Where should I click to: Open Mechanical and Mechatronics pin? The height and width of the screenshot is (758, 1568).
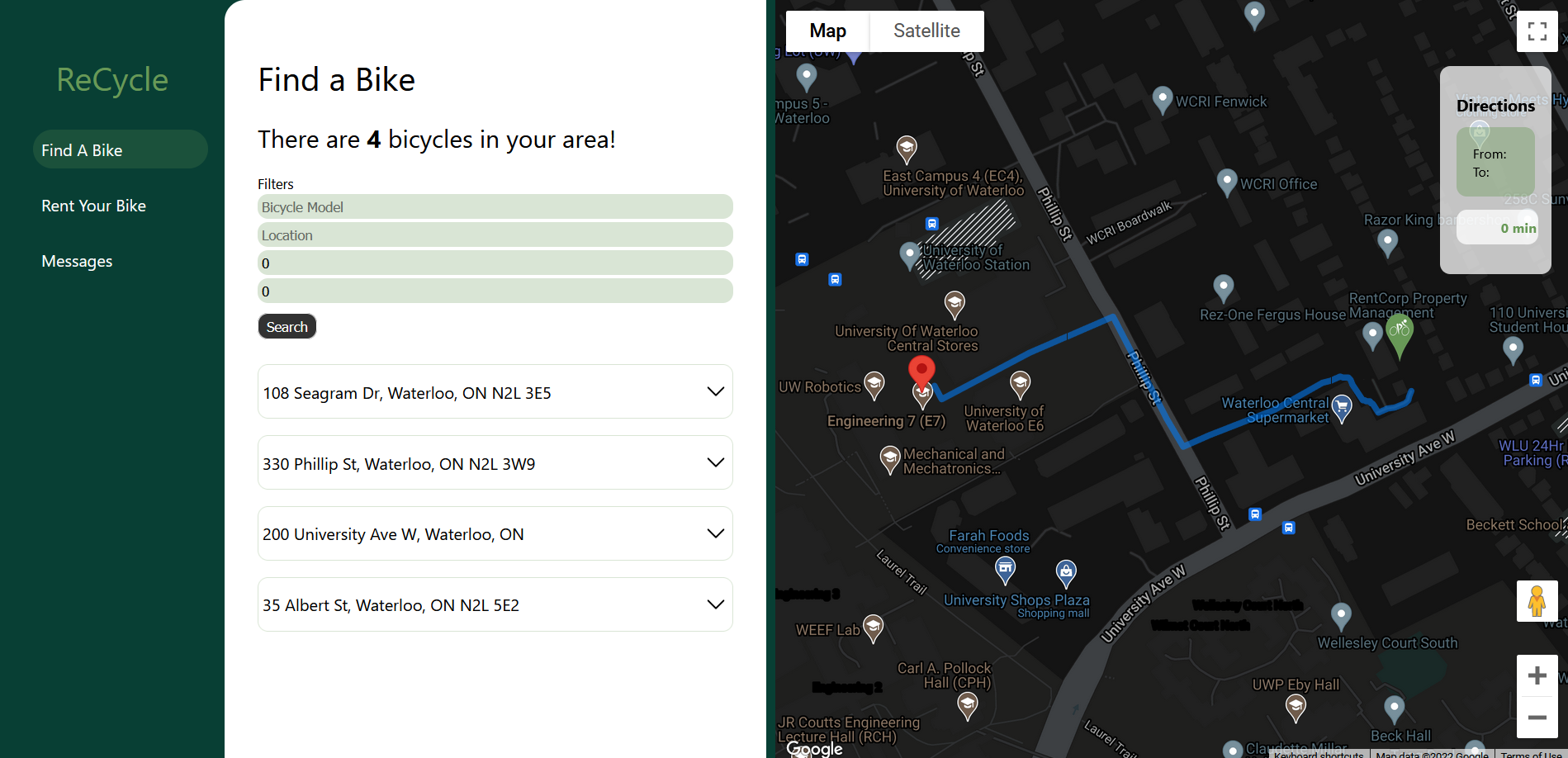tap(889, 459)
